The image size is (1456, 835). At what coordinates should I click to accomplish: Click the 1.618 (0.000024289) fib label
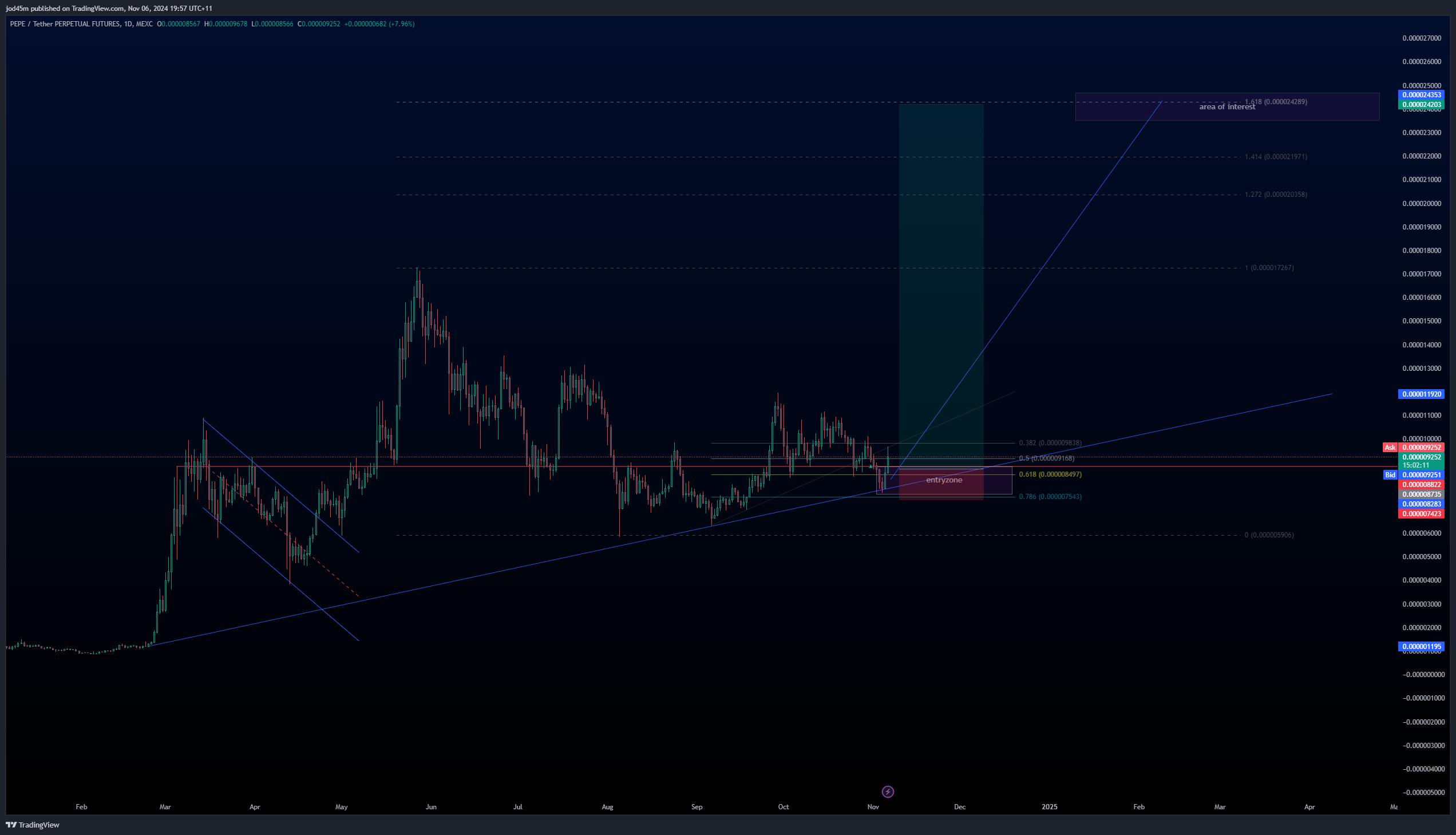pos(1276,102)
